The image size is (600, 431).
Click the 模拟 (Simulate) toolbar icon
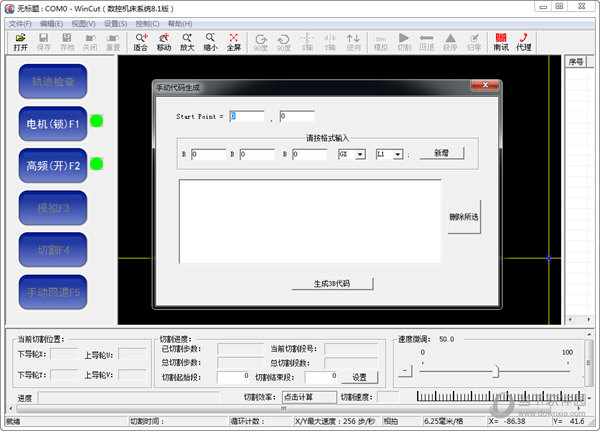pyautogui.click(x=381, y=42)
